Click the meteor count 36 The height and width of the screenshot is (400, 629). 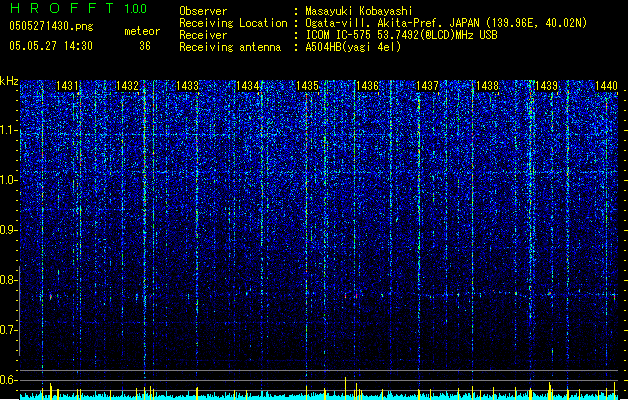click(x=145, y=46)
